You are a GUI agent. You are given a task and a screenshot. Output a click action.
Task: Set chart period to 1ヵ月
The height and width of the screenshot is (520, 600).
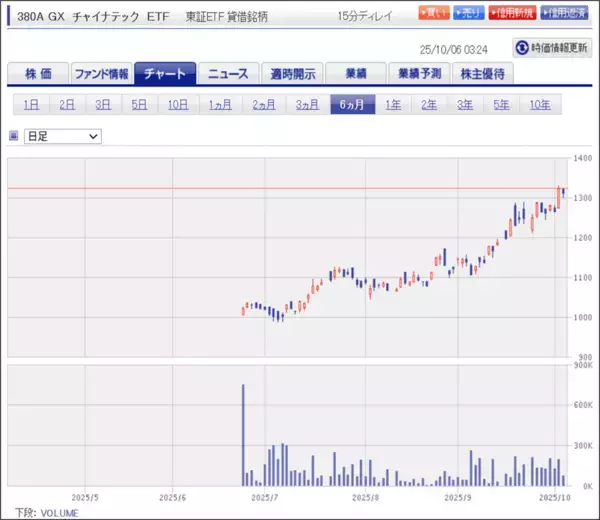point(220,105)
